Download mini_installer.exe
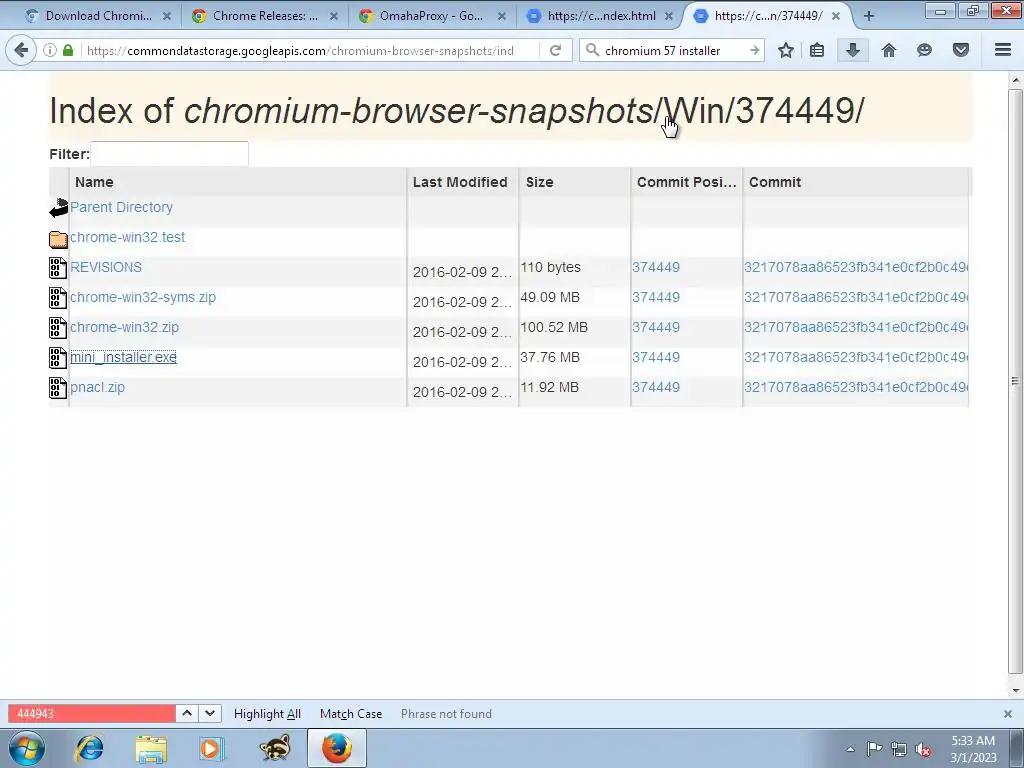Screen dimensions: 1024x768 (123, 357)
